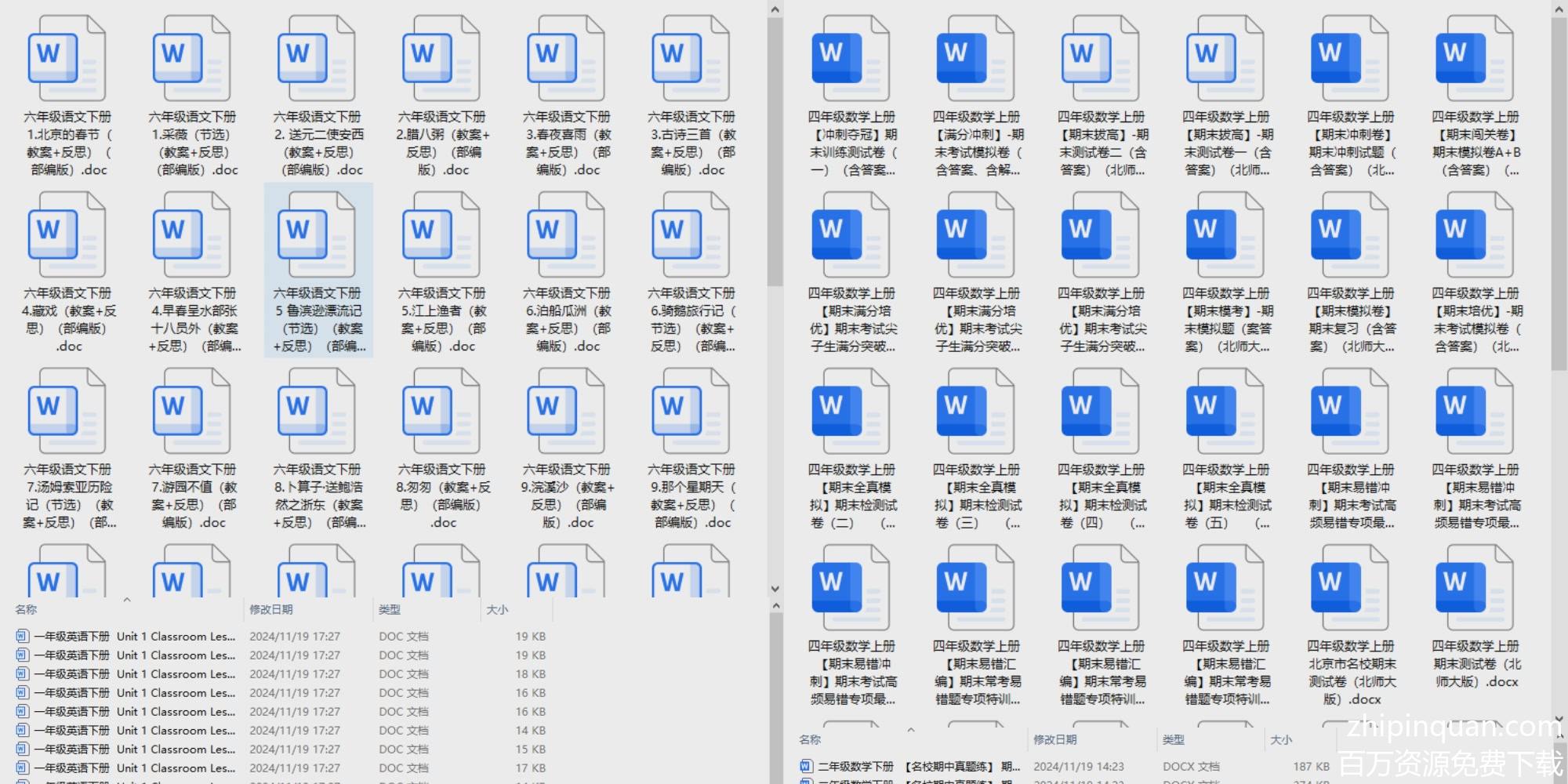Image resolution: width=1568 pixels, height=784 pixels.
Task: Select the 【期末全真模拟】期末检测卷（三） file
Action: point(975,412)
